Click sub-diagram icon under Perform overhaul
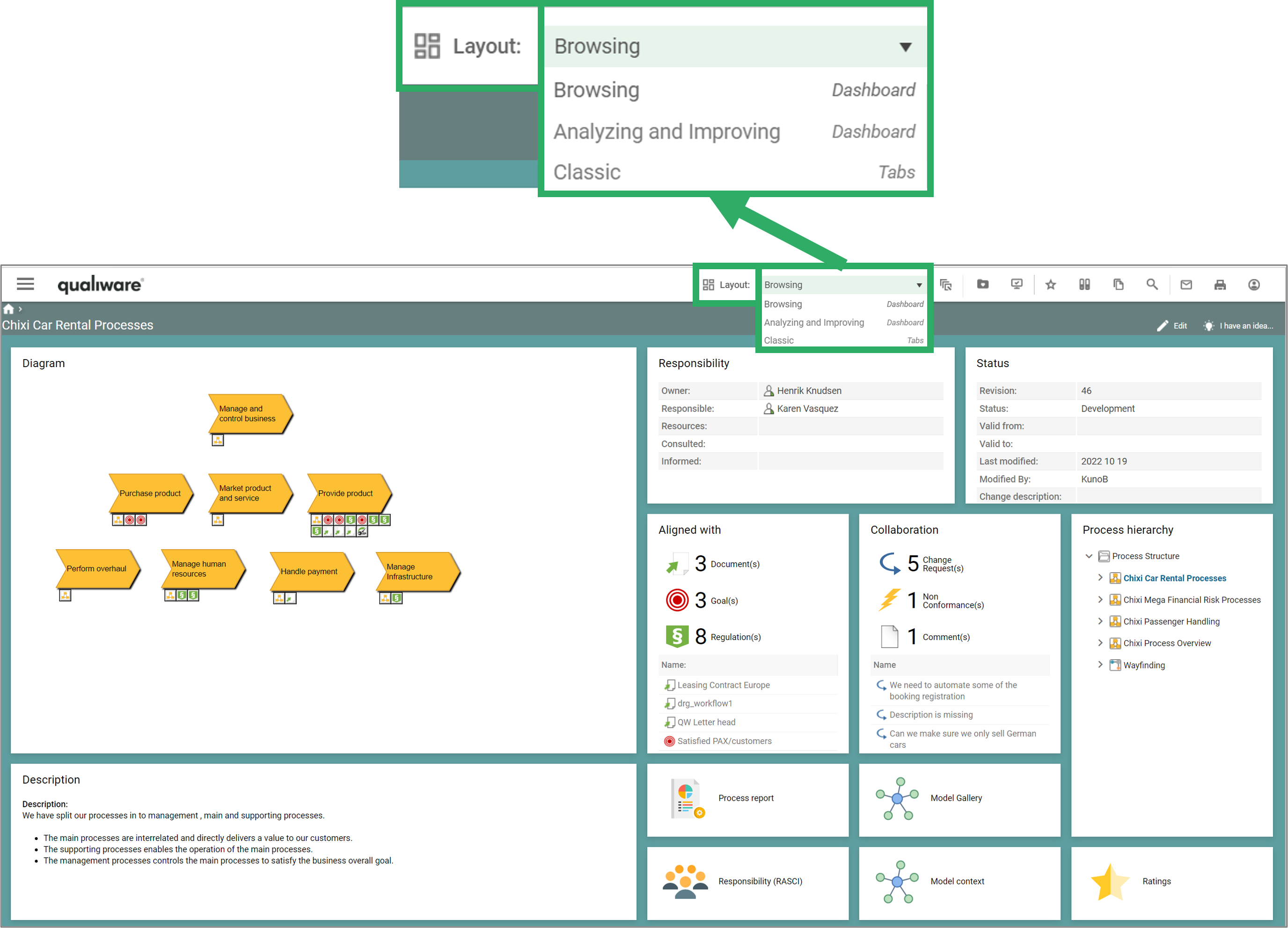Image resolution: width=1288 pixels, height=928 pixels. pyautogui.click(x=66, y=596)
